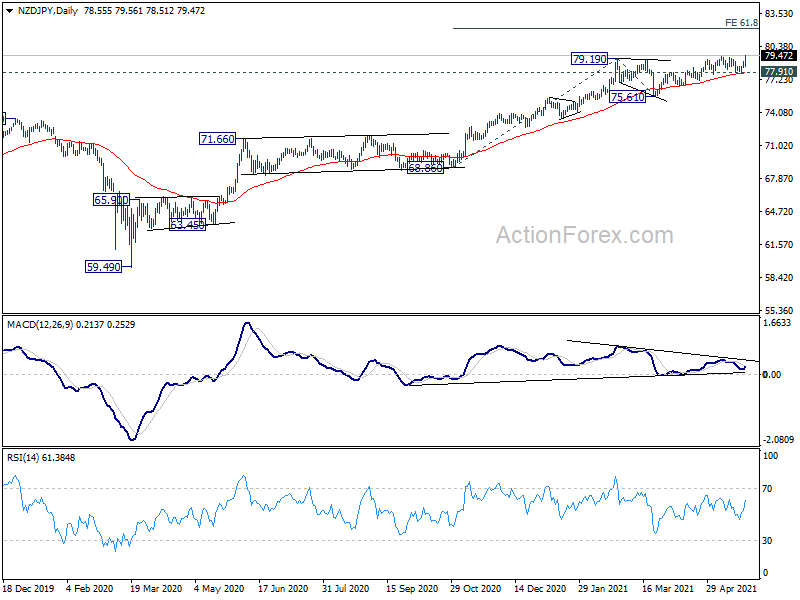Click the 29 Oct 2020 date label

(476, 588)
